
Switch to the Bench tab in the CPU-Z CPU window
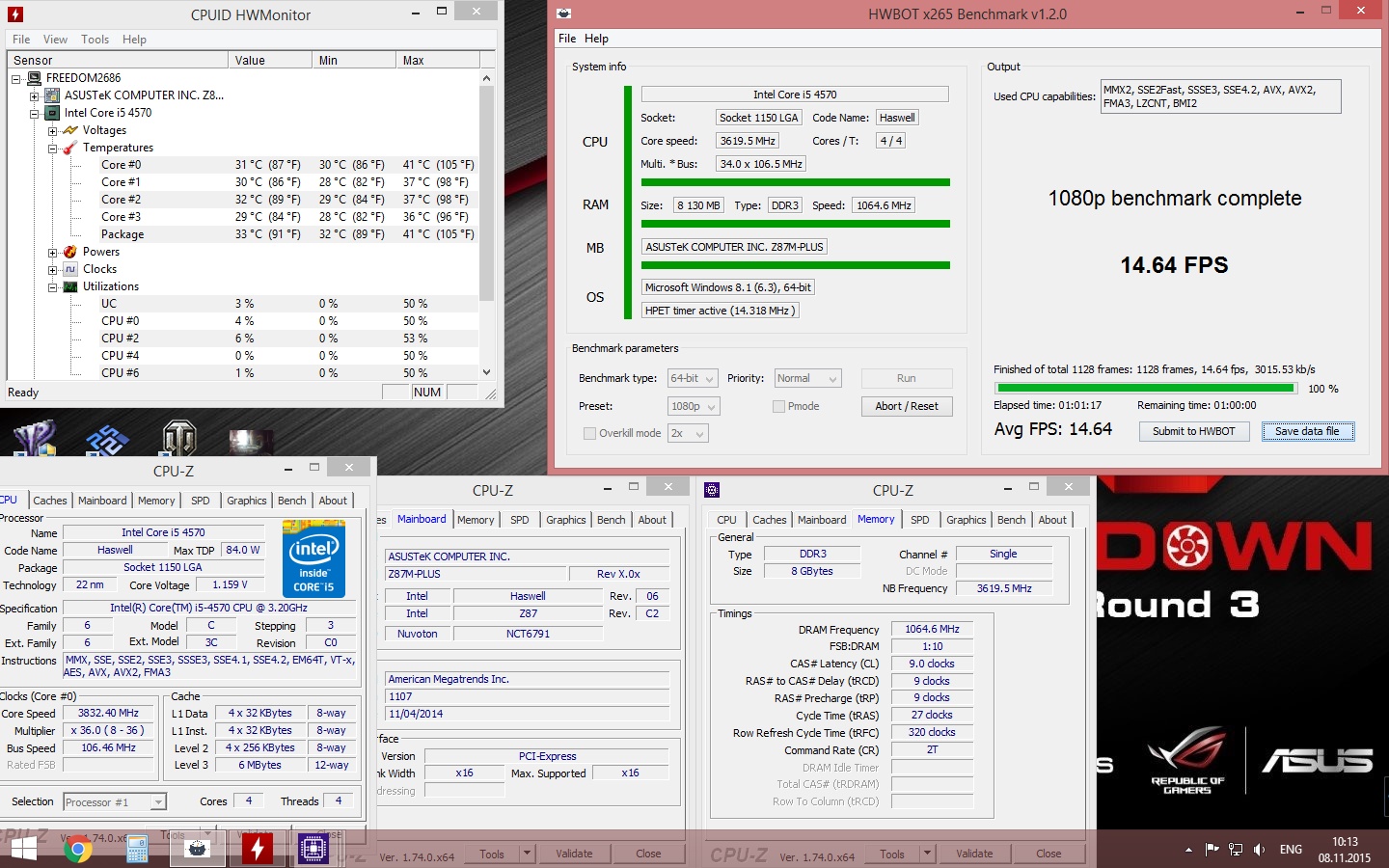point(291,501)
